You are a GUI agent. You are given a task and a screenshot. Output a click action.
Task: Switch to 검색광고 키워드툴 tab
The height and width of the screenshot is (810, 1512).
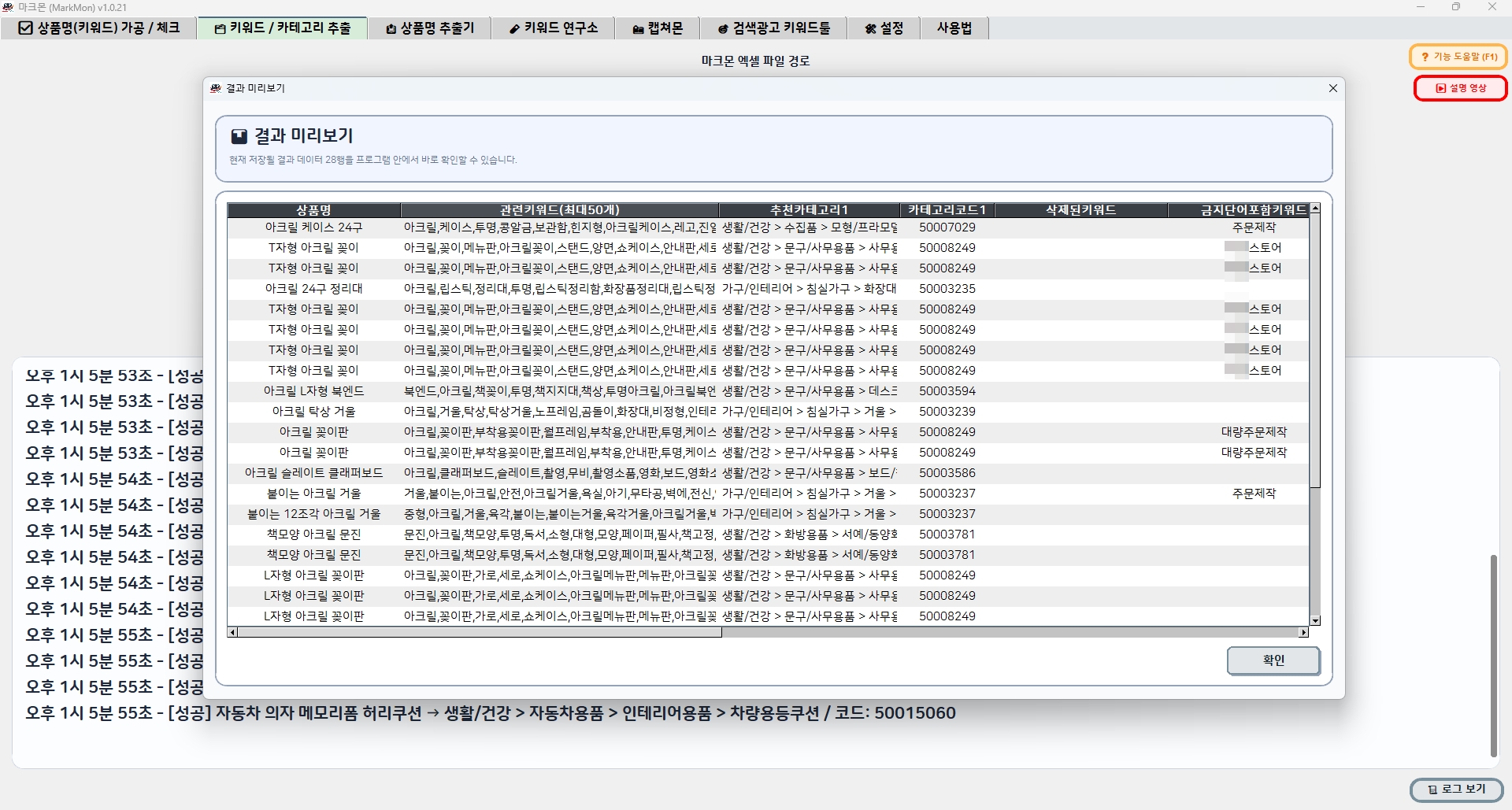[773, 28]
